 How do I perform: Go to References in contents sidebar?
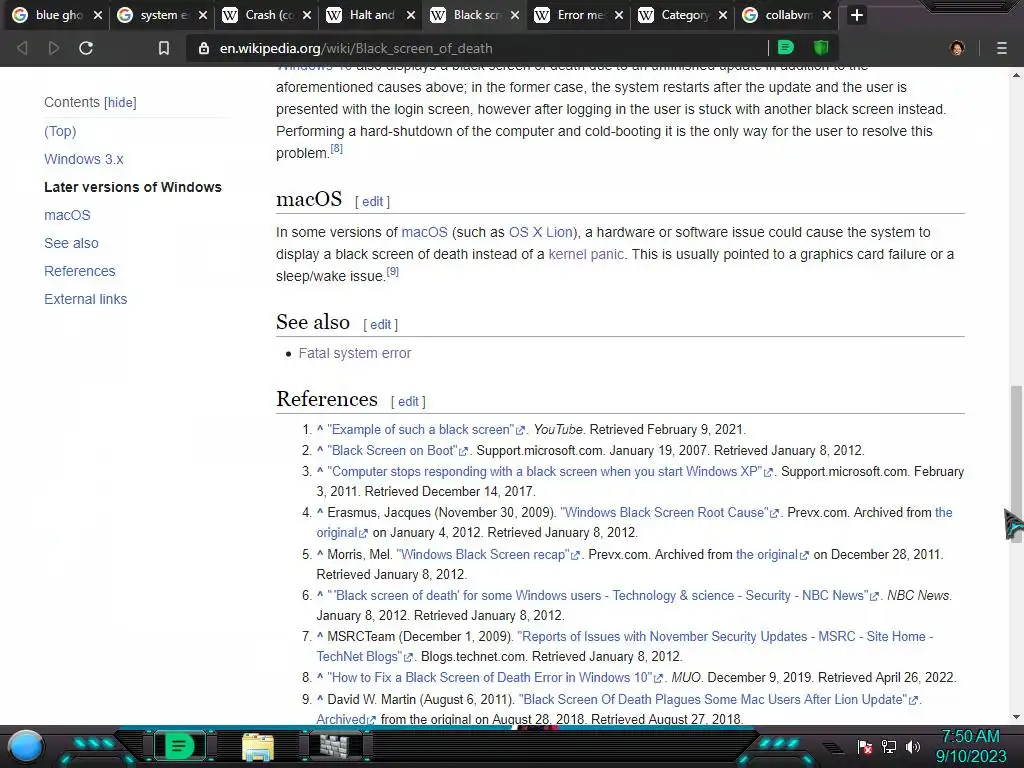tap(80, 272)
